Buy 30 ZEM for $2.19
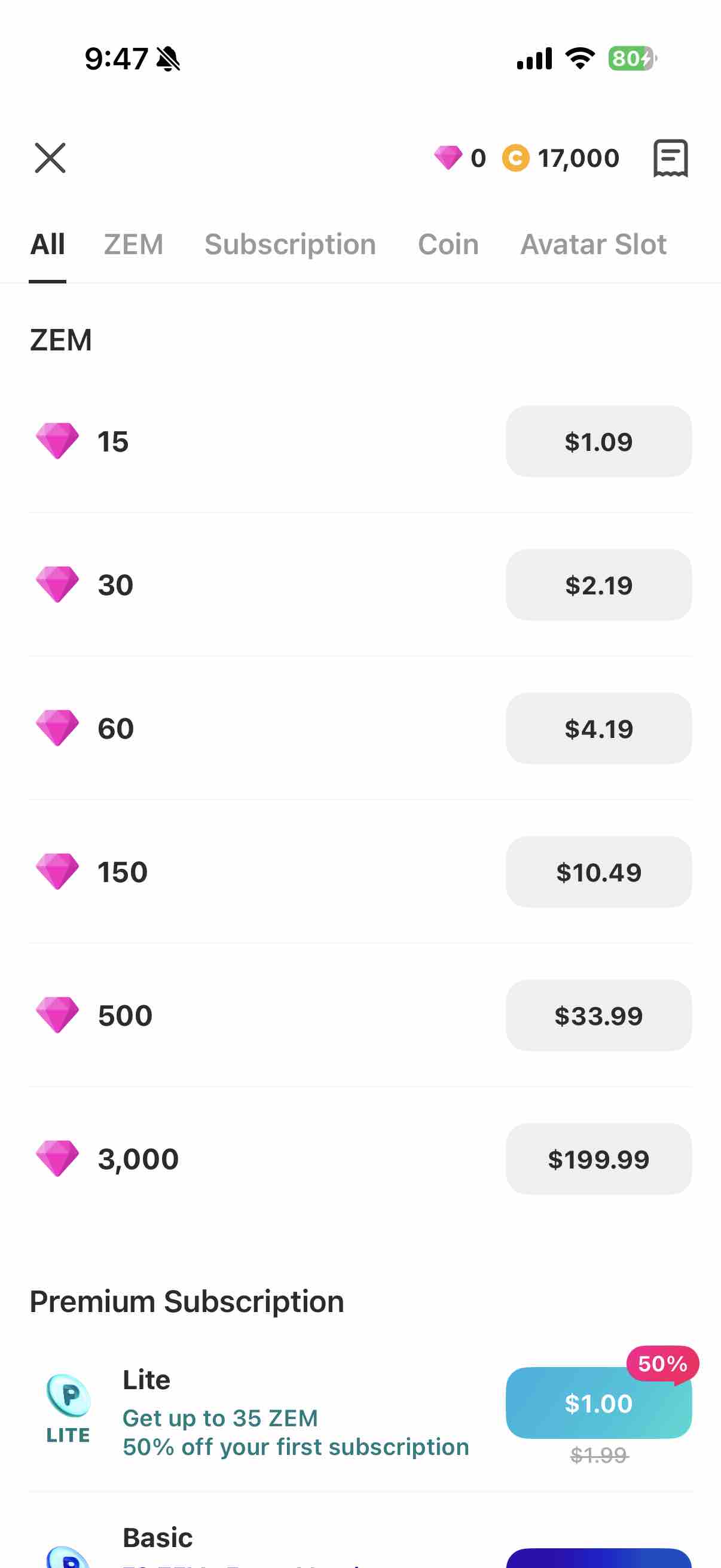Screen dimensions: 721x1568 (598, 585)
